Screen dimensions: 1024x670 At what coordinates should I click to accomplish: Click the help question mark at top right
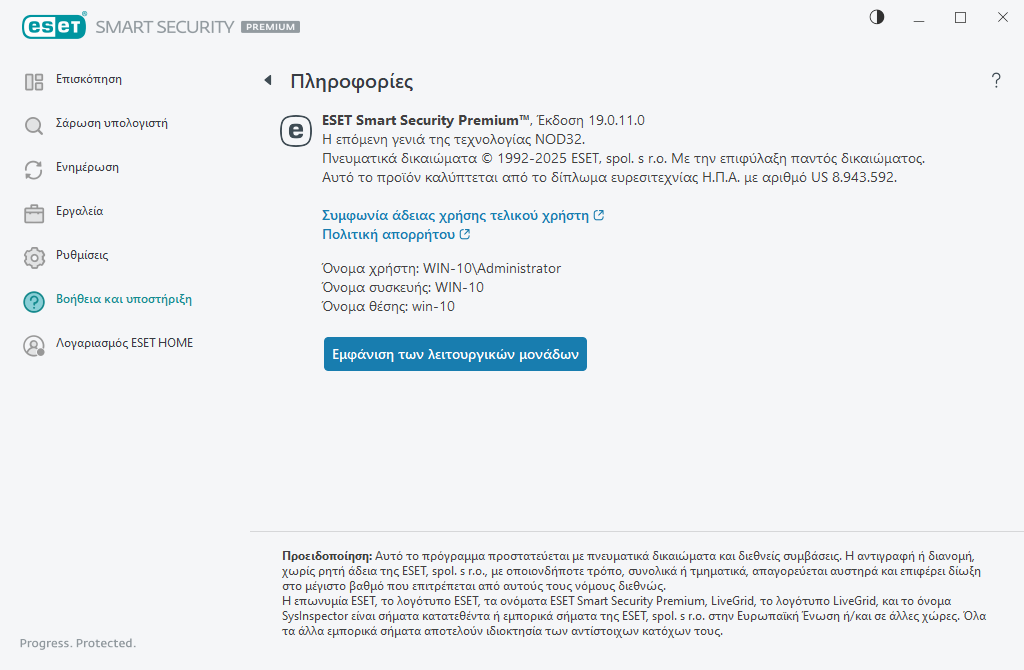pyautogui.click(x=996, y=81)
